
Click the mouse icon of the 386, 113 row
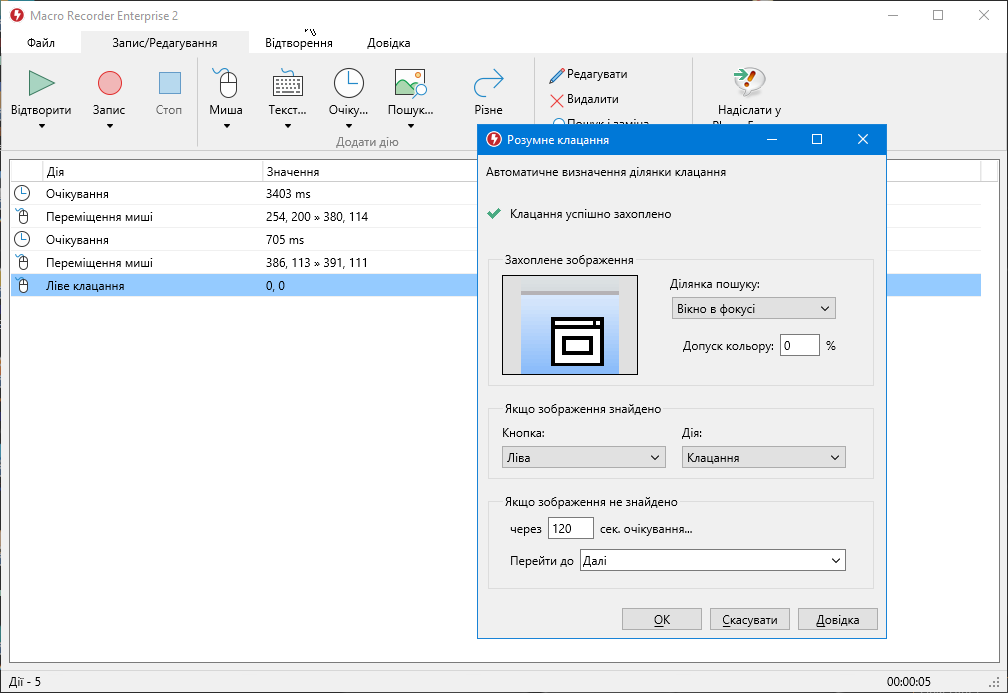tap(22, 263)
